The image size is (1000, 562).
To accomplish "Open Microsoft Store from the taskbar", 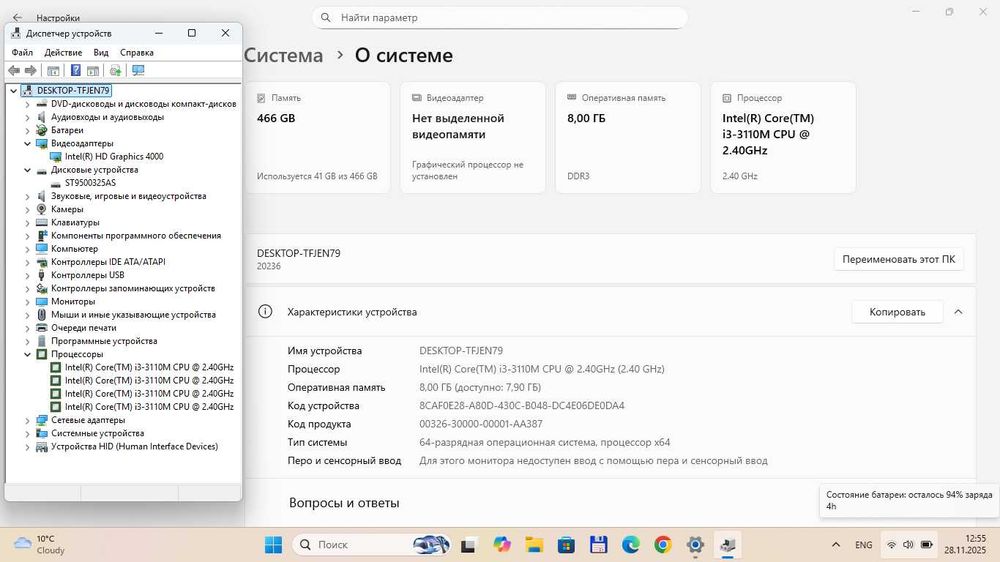I will (566, 545).
